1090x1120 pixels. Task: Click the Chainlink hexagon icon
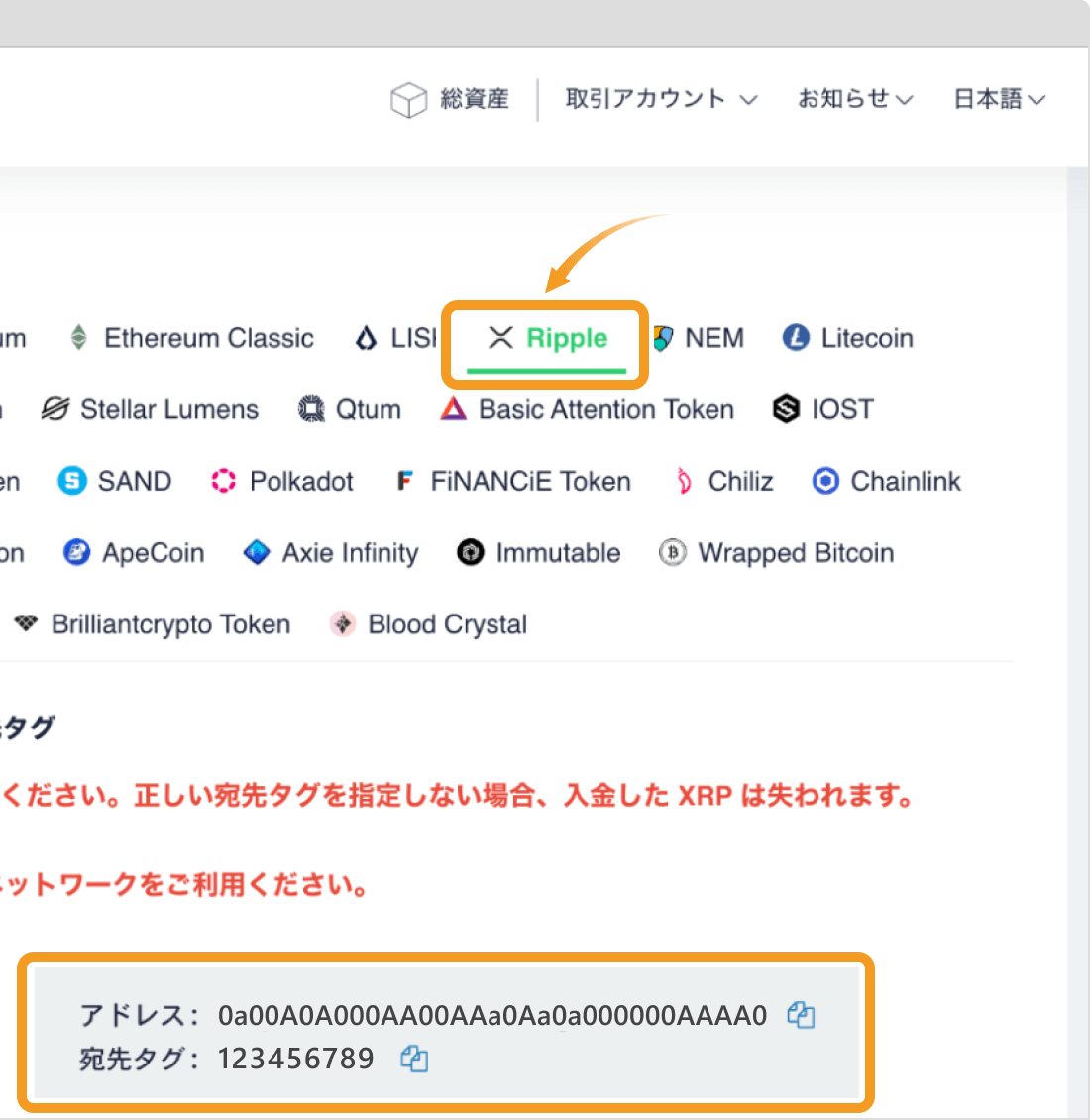coord(825,481)
